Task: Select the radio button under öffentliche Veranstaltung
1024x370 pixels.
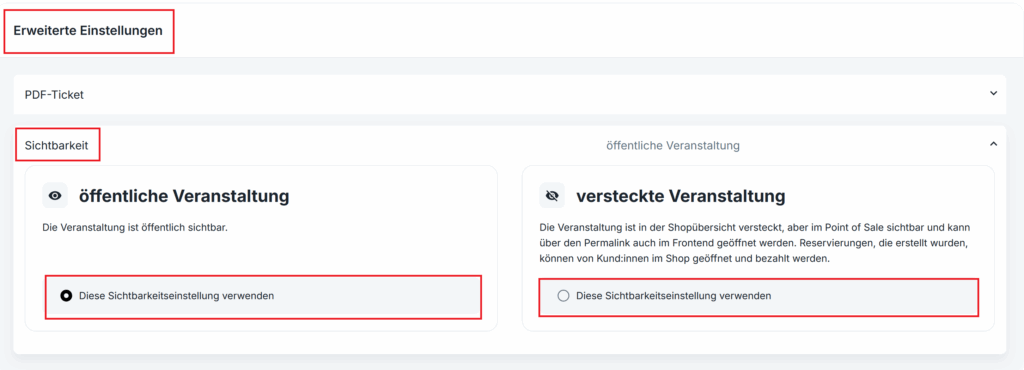Action: tap(66, 296)
